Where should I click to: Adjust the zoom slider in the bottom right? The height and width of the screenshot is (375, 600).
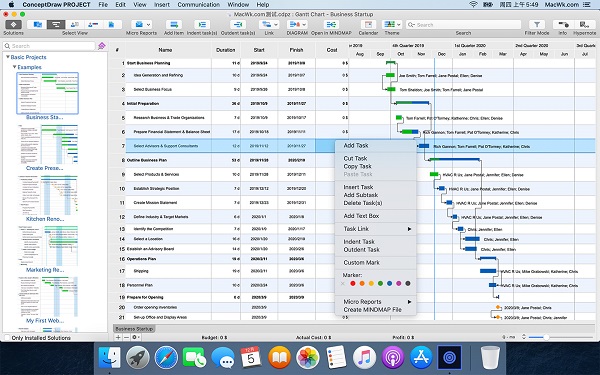(x=546, y=337)
